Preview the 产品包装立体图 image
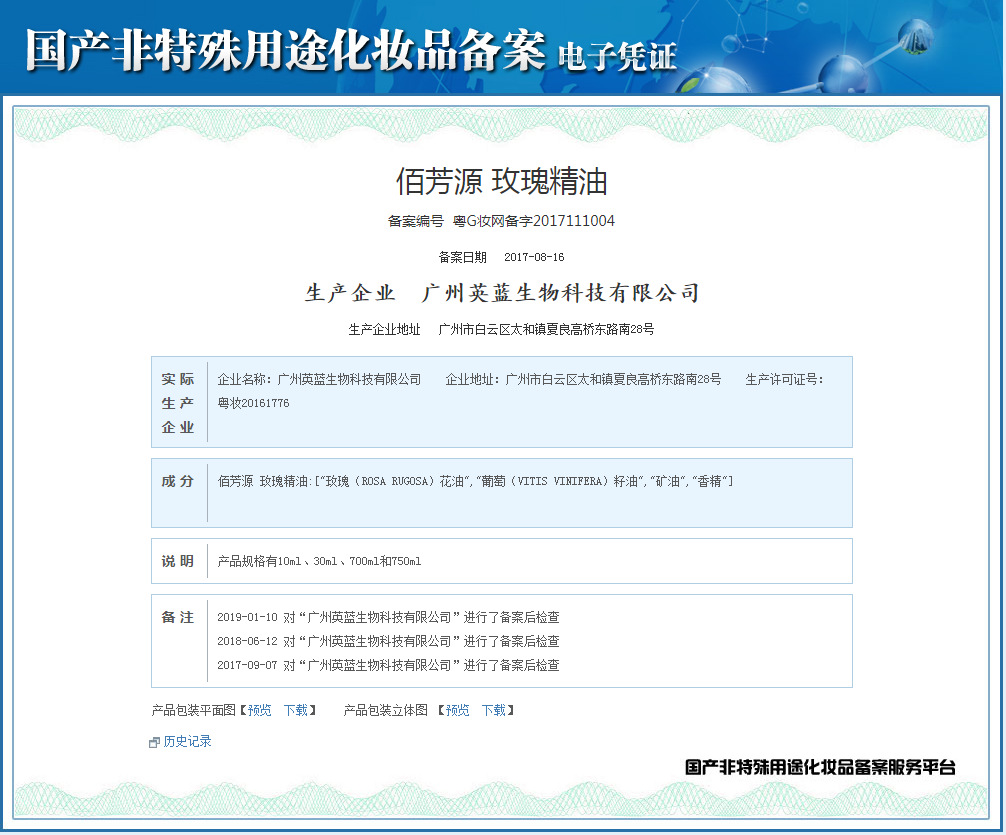Viewport: 1006px width, 835px height. click(x=457, y=710)
